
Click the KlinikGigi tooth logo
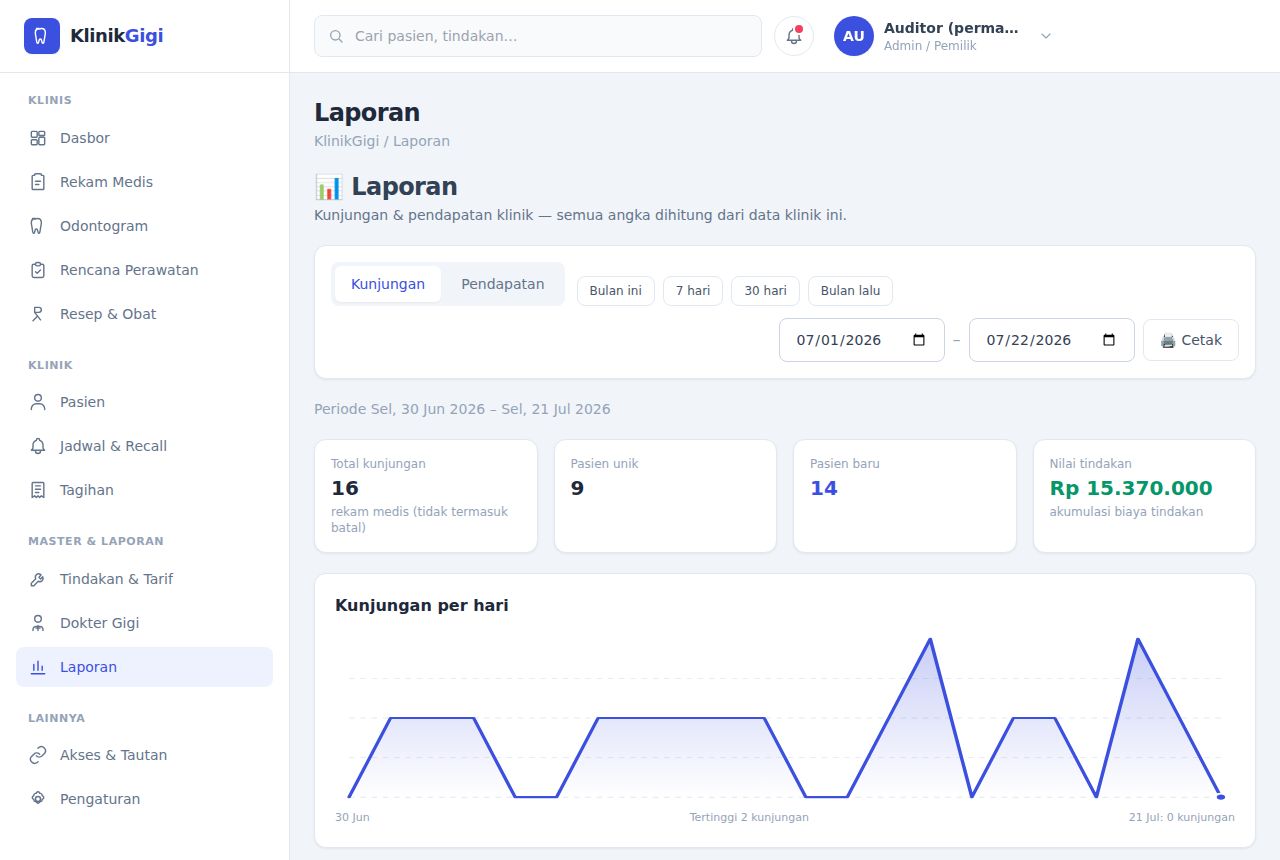(x=42, y=36)
